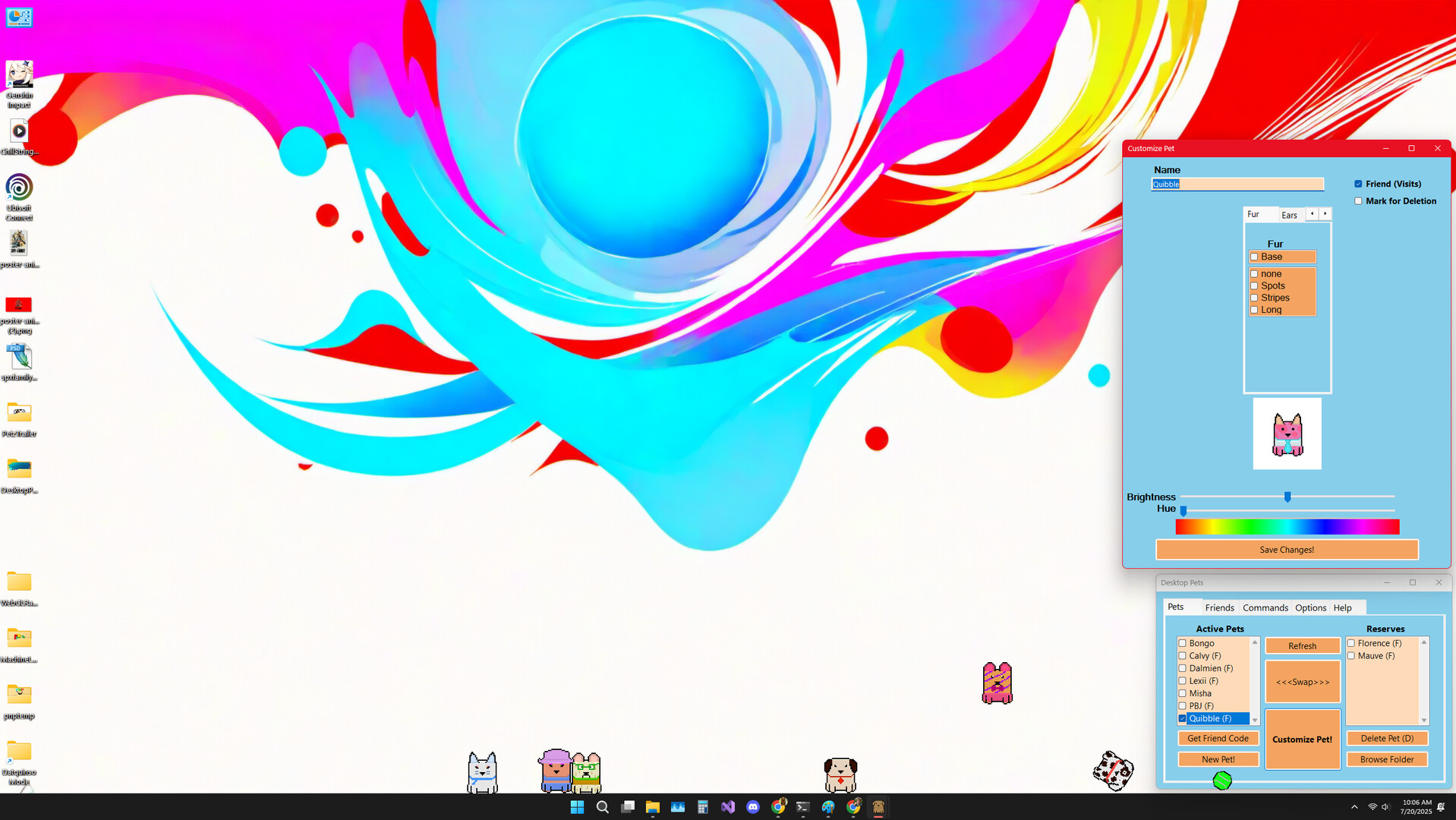Screen dimensions: 1456x820
Task: Open the Desktop Pets dog icon in the taskbar
Action: 878,807
